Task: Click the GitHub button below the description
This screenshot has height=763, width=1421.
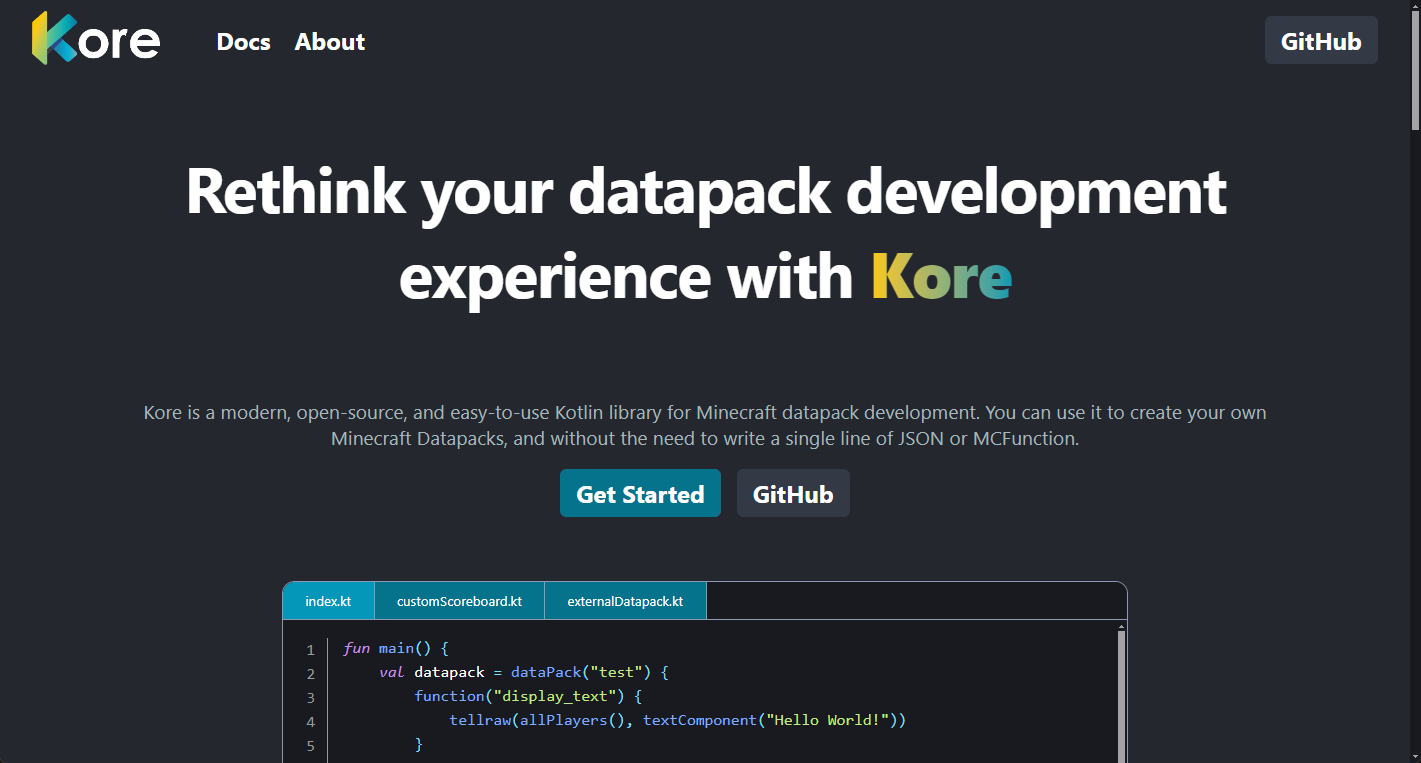Action: click(x=793, y=494)
